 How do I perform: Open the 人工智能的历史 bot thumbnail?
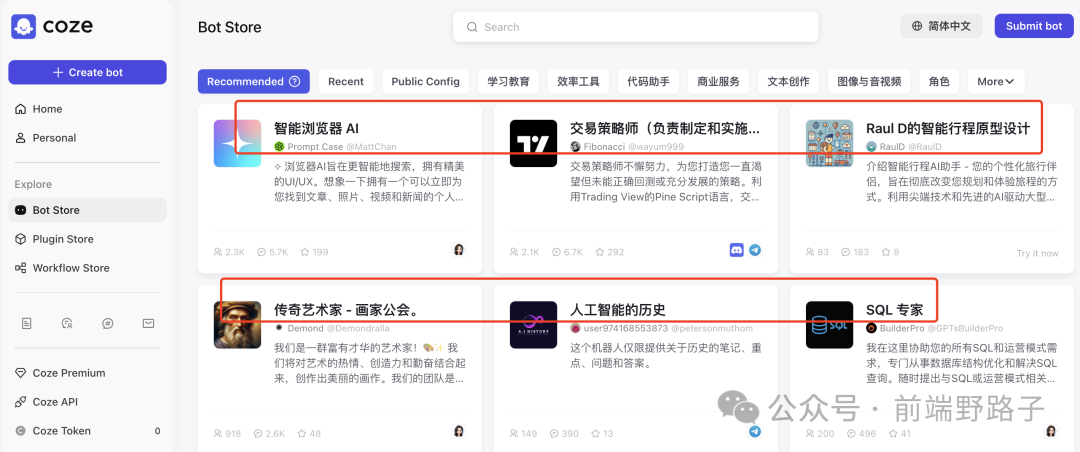click(x=533, y=325)
